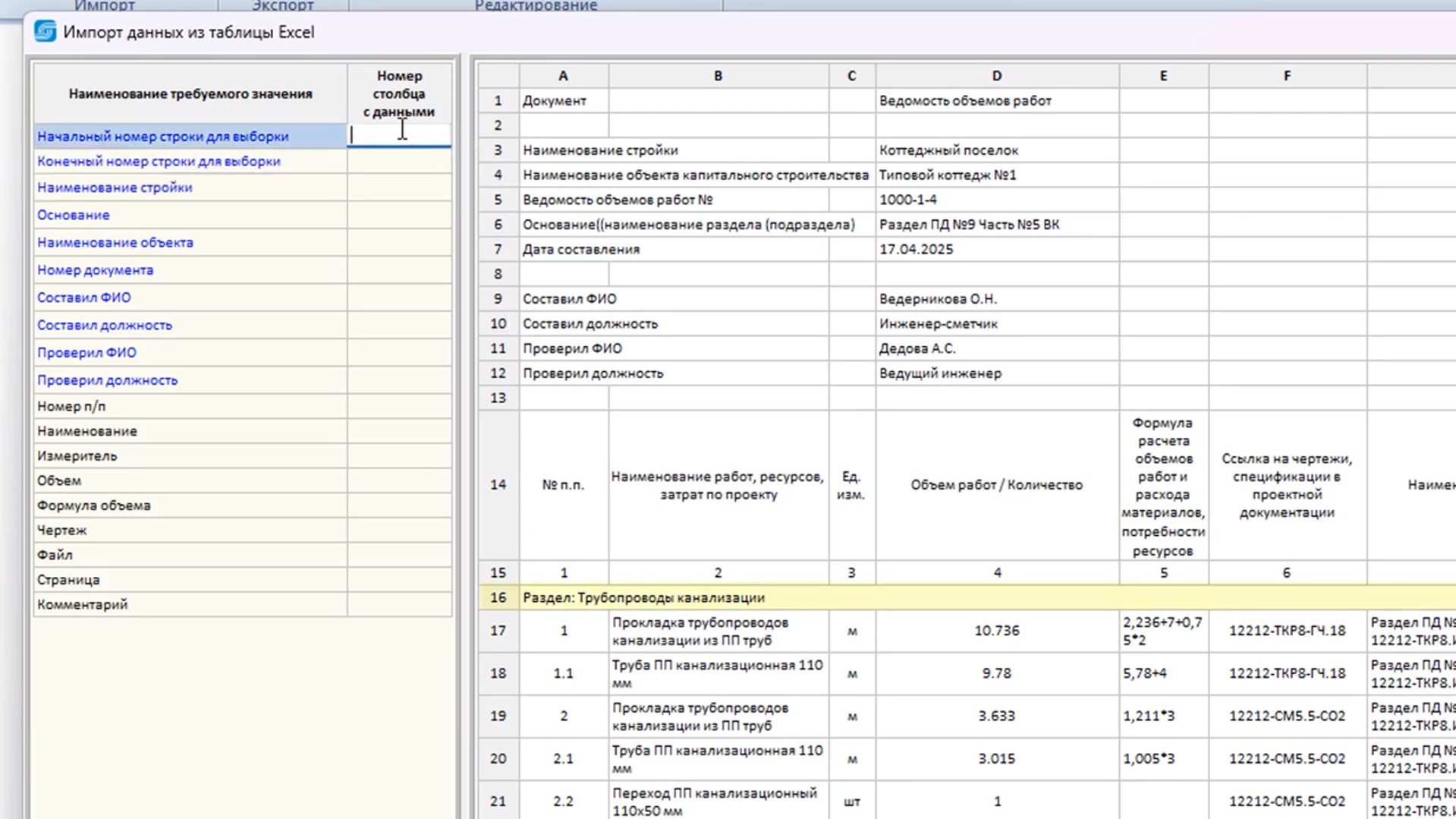Click the Объем работ / Количество header cell
This screenshot has height=819, width=1456.
click(997, 484)
